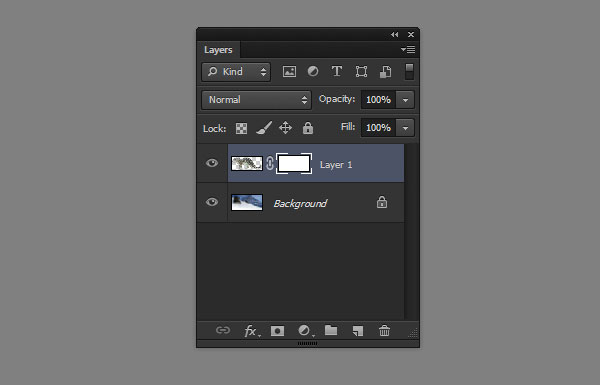Filter for shape layers icon
600x385 pixels.
point(361,72)
